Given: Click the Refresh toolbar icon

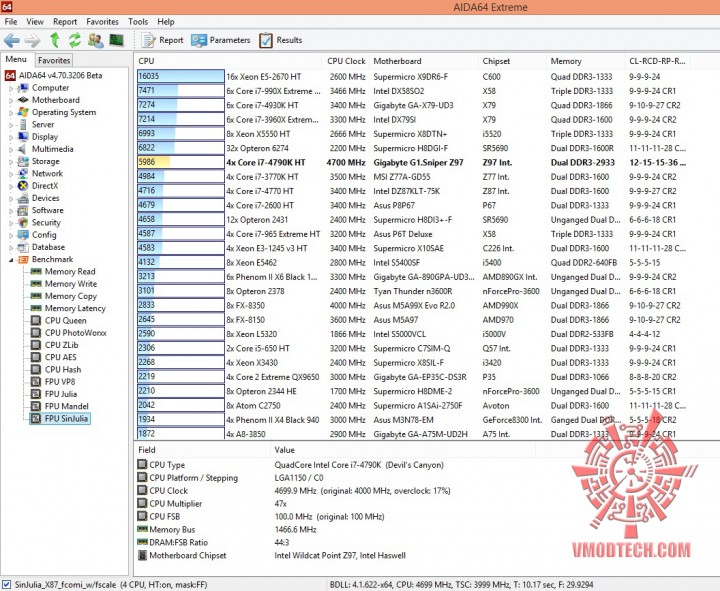Looking at the screenshot, I should click(x=75, y=40).
